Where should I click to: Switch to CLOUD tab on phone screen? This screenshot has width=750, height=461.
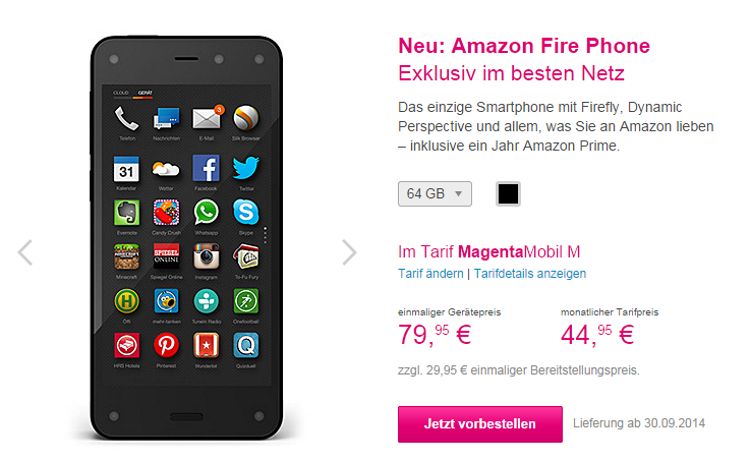pos(121,93)
